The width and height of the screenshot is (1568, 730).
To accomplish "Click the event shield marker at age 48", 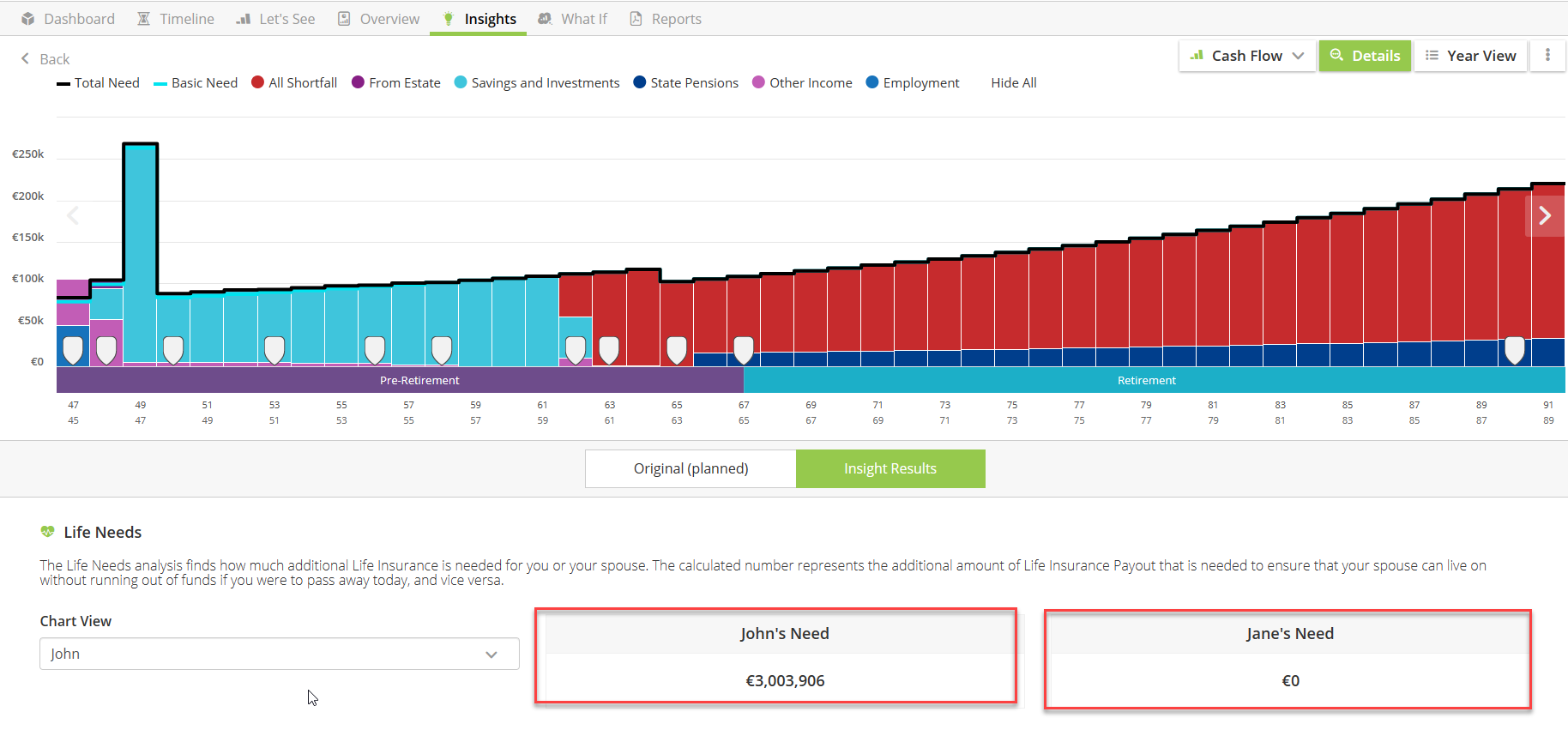I will tap(106, 350).
